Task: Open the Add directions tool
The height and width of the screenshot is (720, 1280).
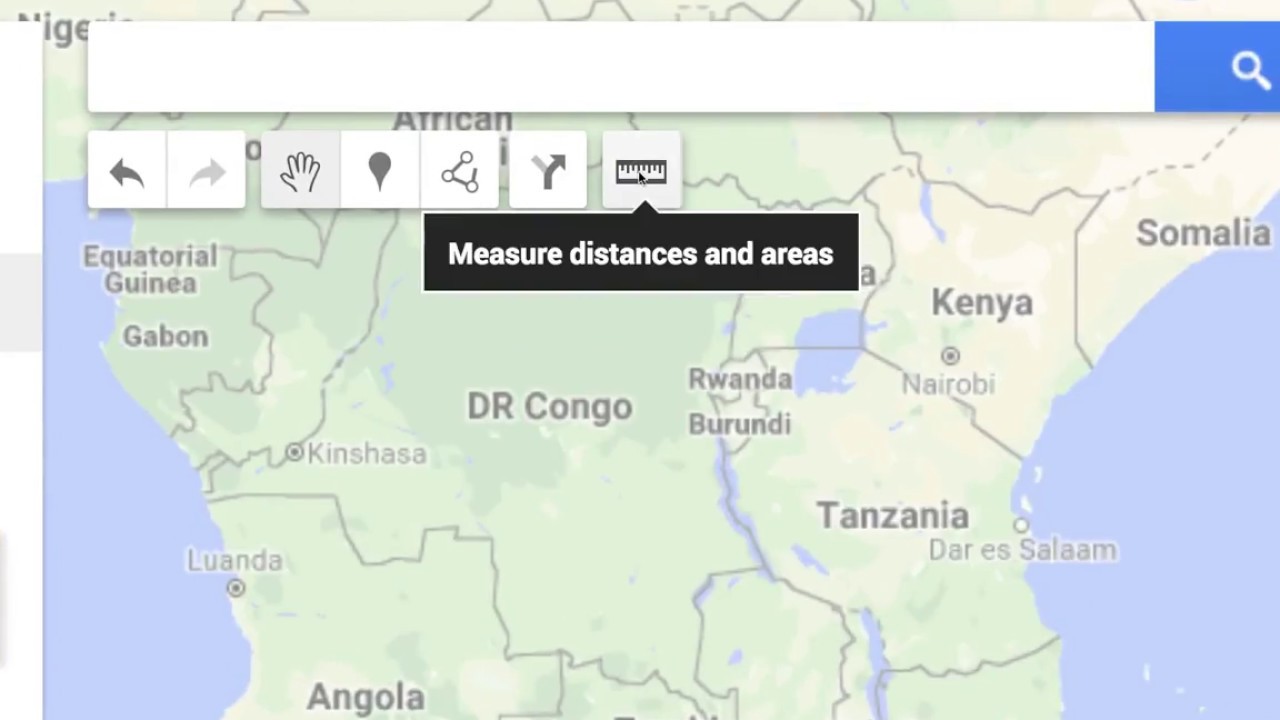Action: pos(548,172)
